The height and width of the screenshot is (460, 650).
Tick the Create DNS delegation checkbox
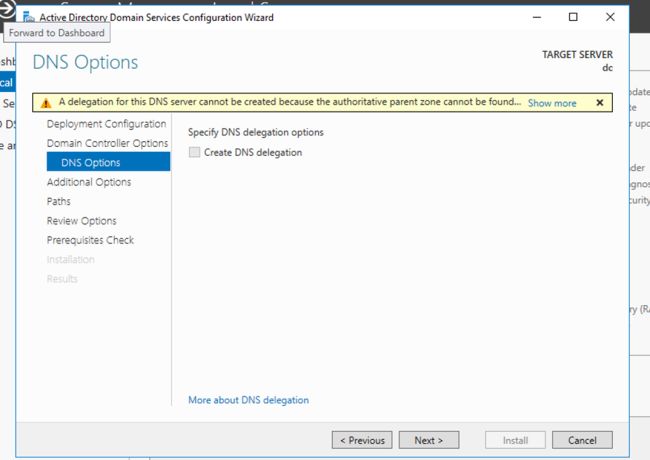click(x=194, y=152)
